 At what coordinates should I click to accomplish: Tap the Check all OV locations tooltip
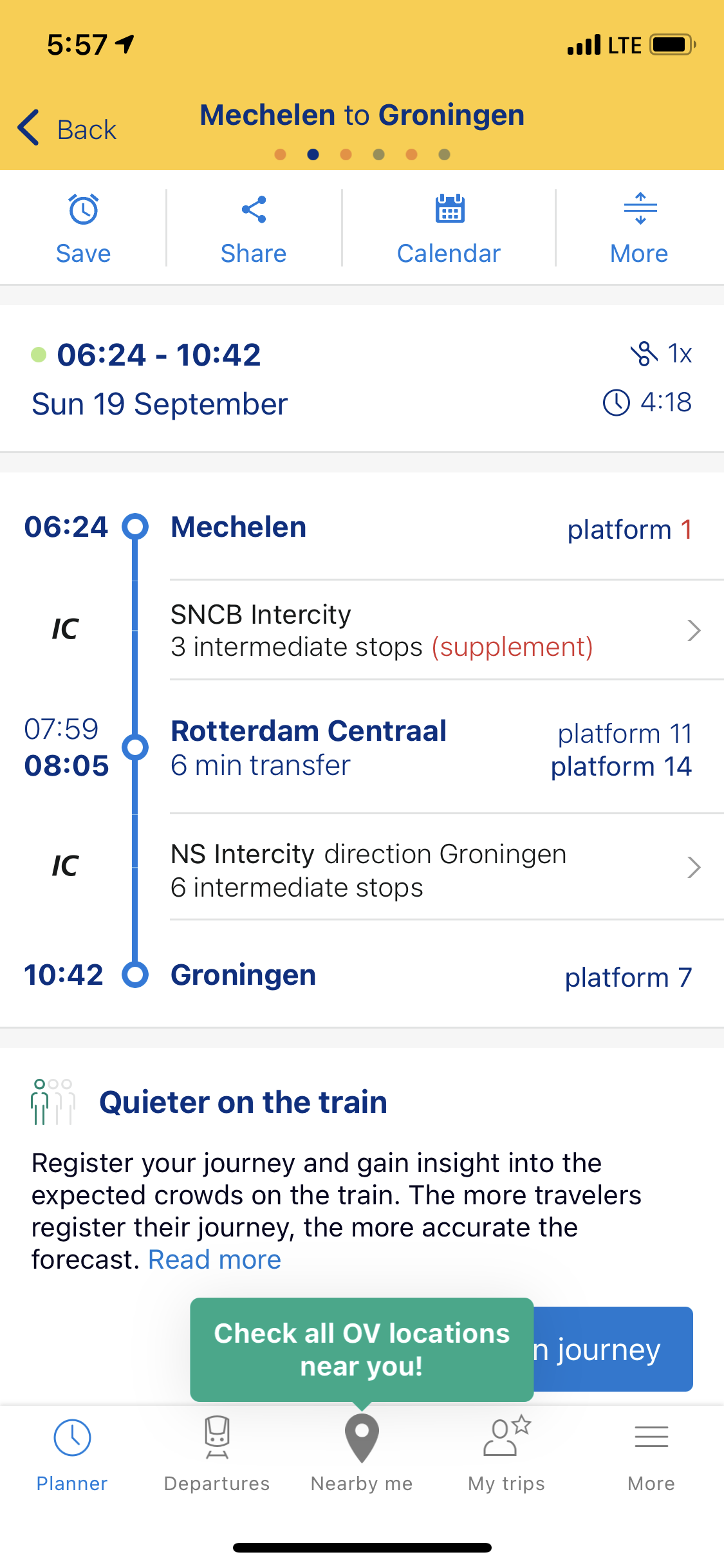(362, 1349)
